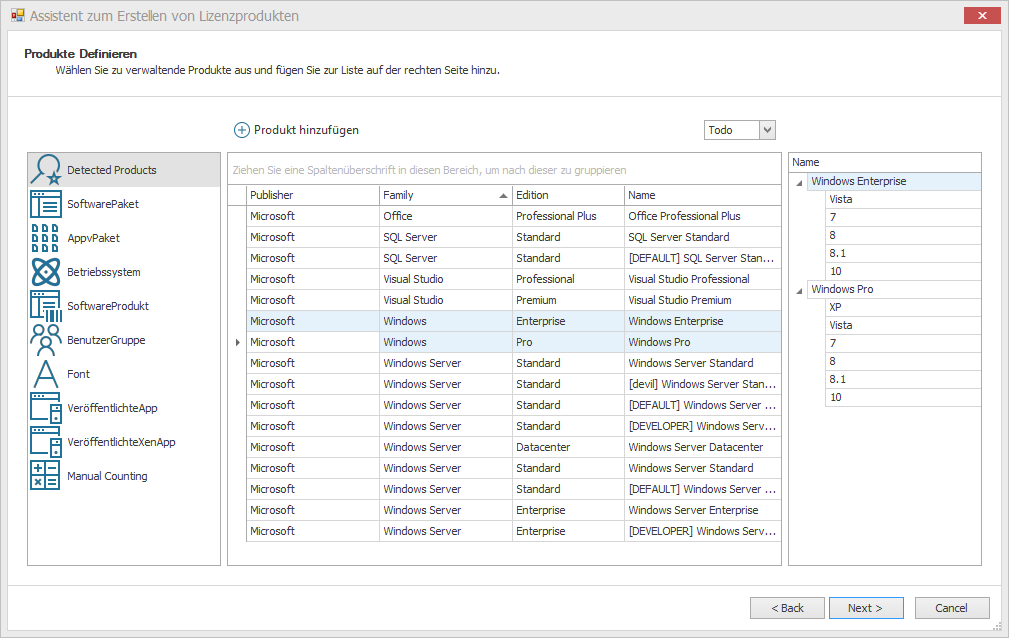Viewport: 1009px width, 638px height.
Task: Select Vista under Windows Pro
Action: (903, 326)
